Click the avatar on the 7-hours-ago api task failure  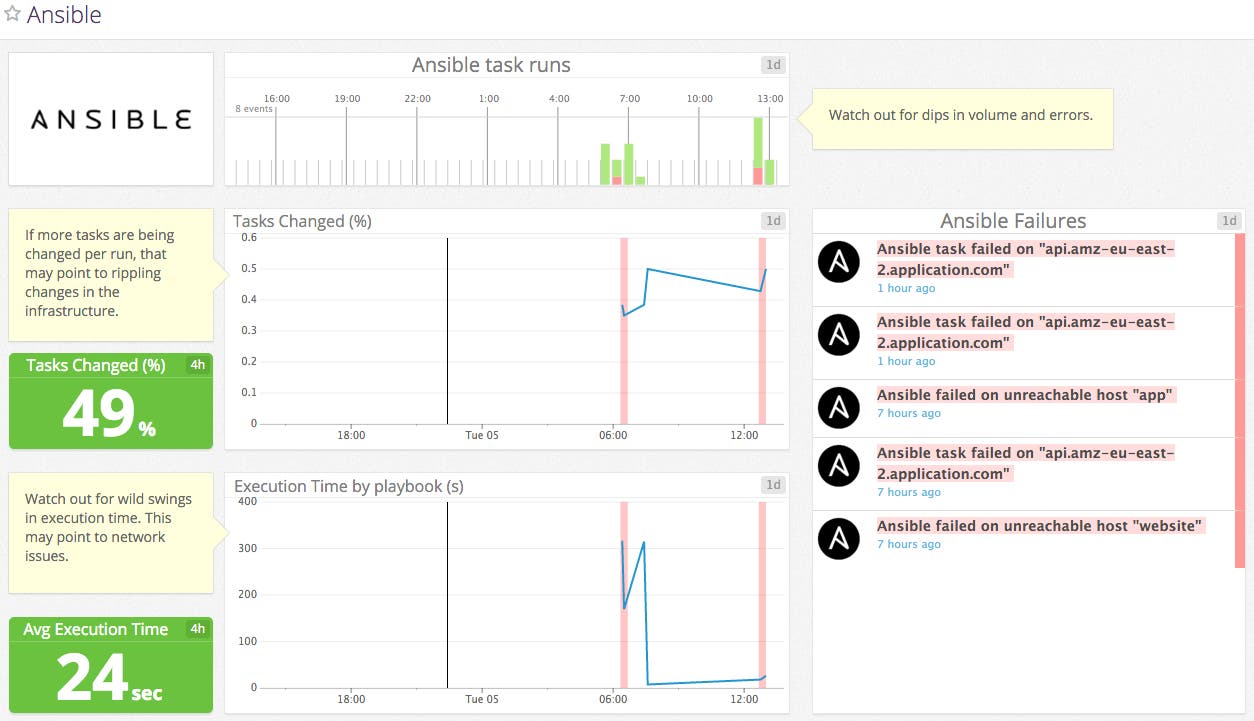pos(839,466)
